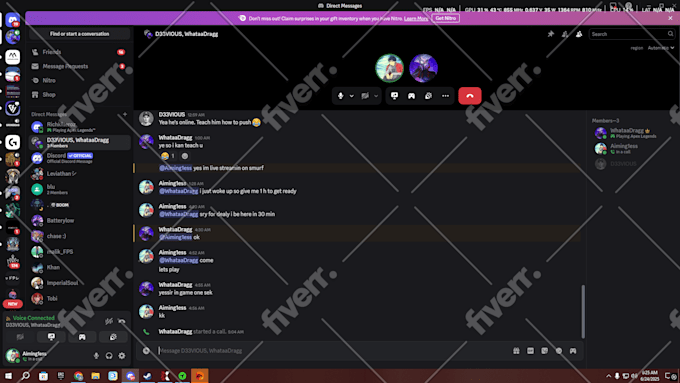Click Get Nitro button in banner
The width and height of the screenshot is (680, 383).
445,18
